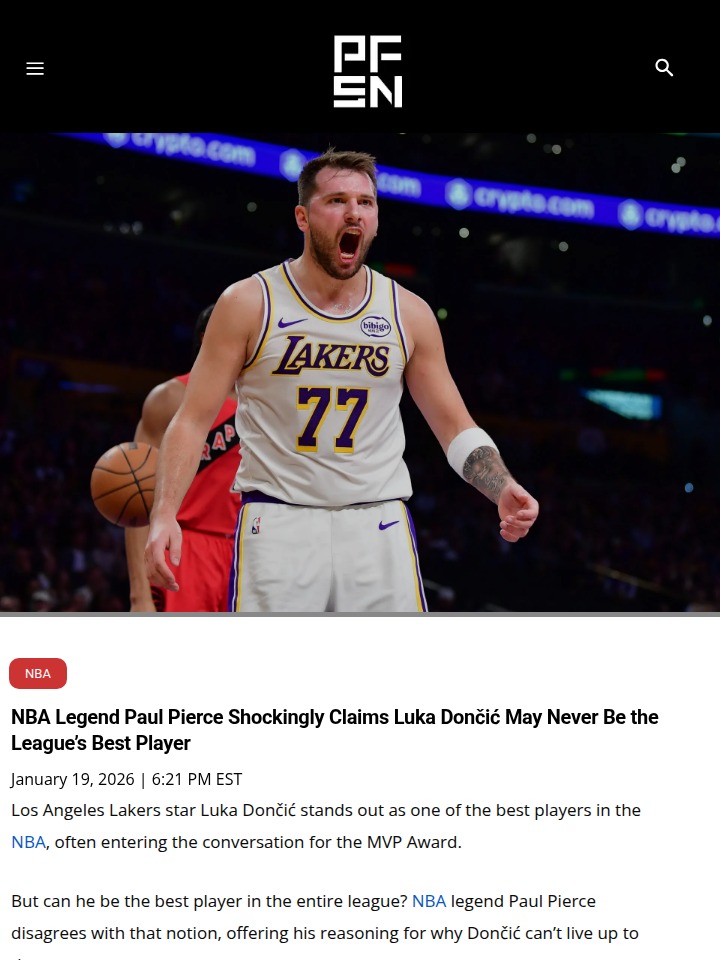Click the Nike swoosh on the jersey
The image size is (720, 960).
[x=291, y=321]
